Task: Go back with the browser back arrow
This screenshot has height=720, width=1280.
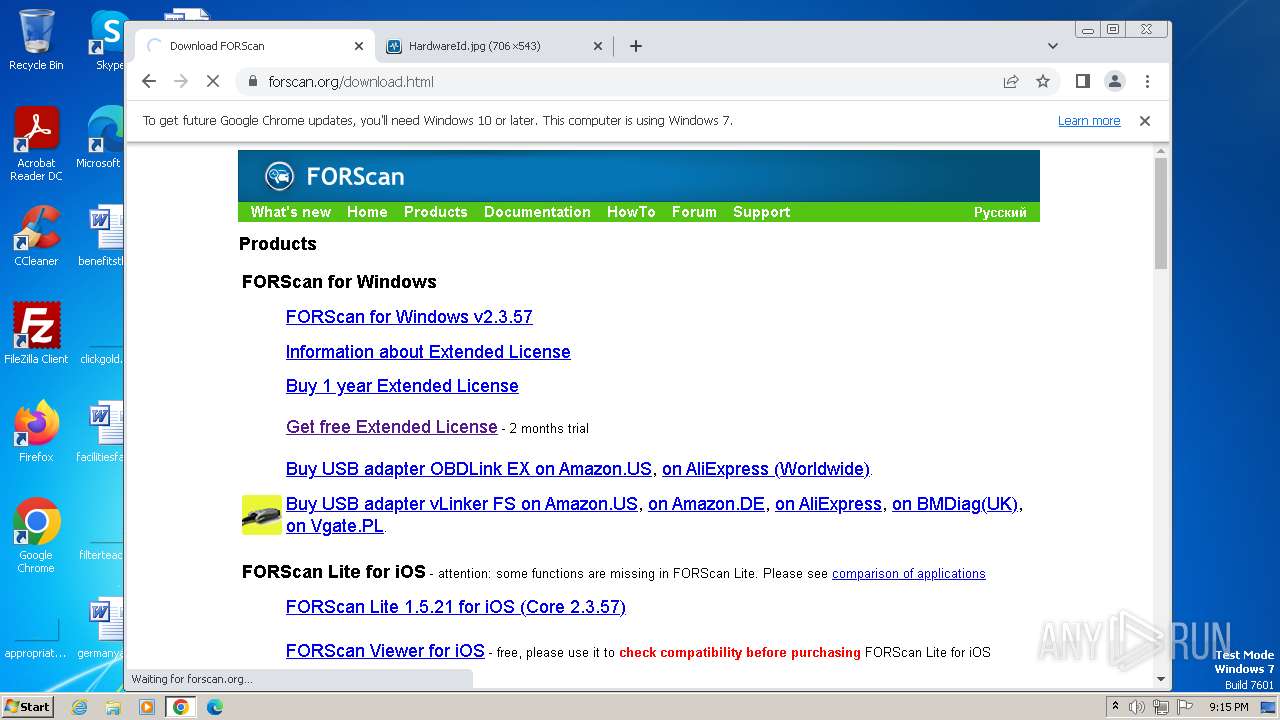Action: pos(149,81)
